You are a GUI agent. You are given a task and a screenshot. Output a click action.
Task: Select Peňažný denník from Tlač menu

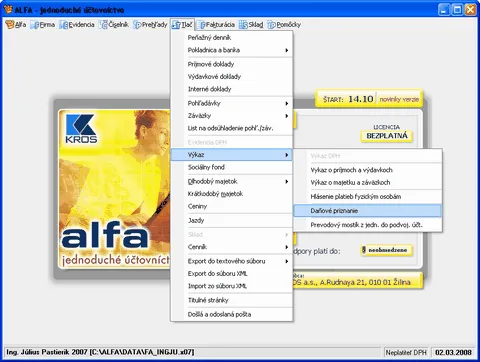(x=232, y=37)
